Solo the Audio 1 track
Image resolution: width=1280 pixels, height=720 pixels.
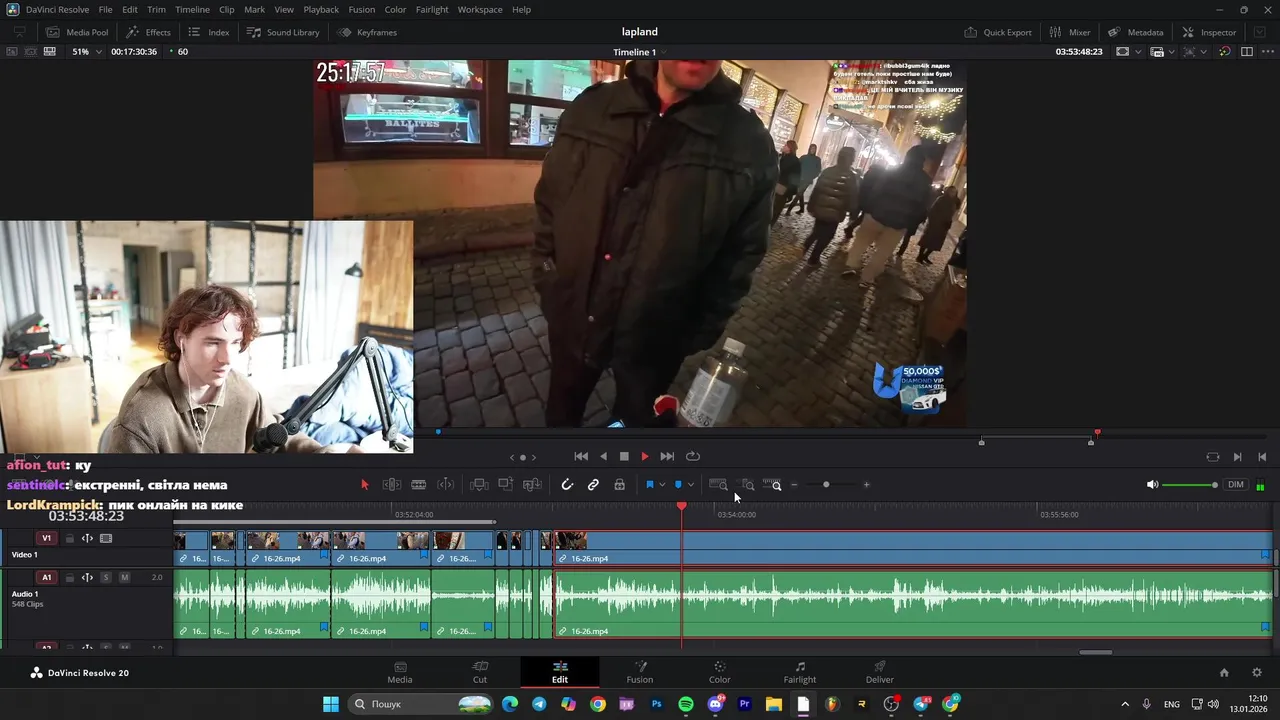pos(106,577)
